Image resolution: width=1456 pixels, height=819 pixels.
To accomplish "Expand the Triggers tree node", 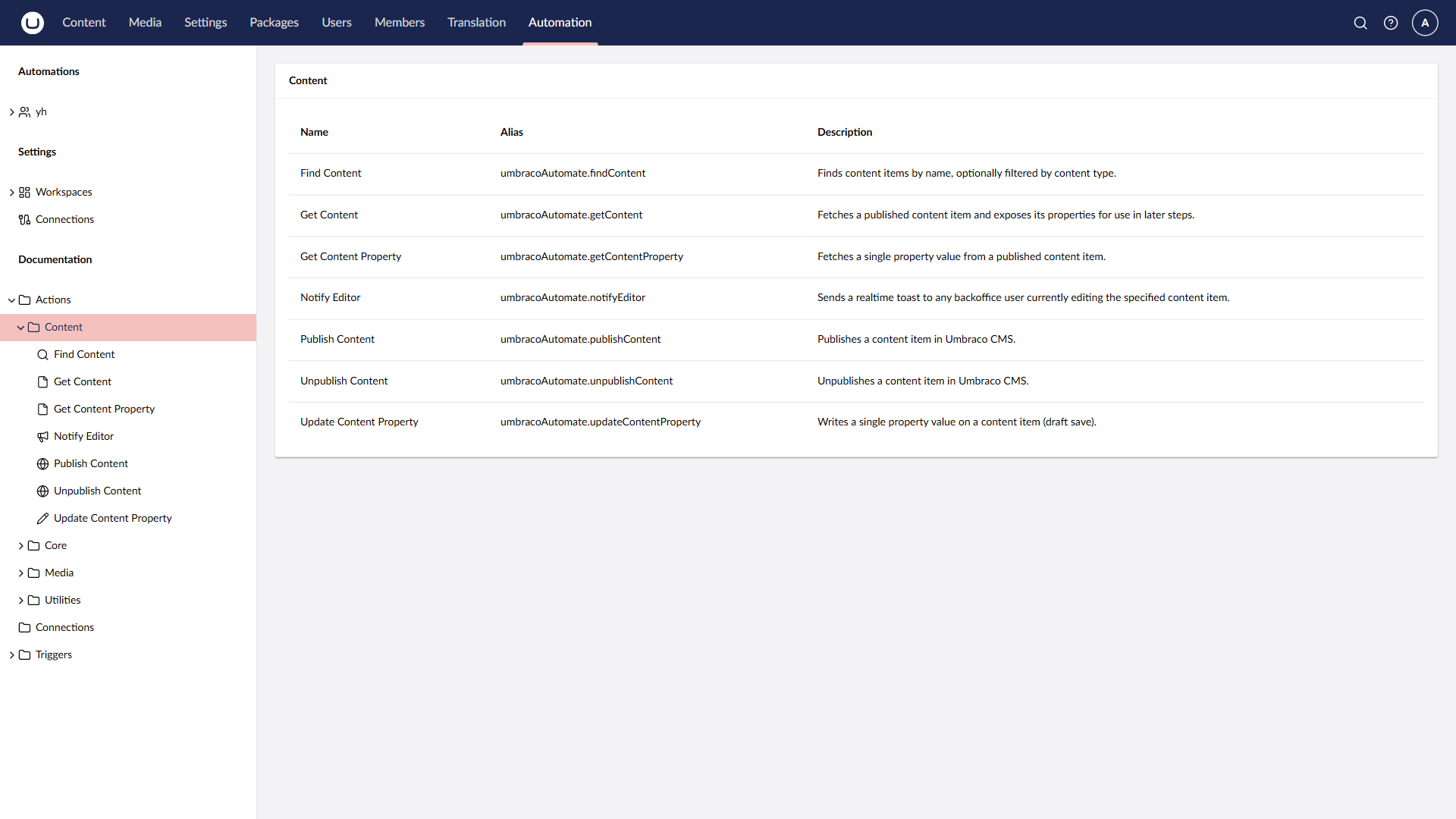I will pyautogui.click(x=11, y=655).
